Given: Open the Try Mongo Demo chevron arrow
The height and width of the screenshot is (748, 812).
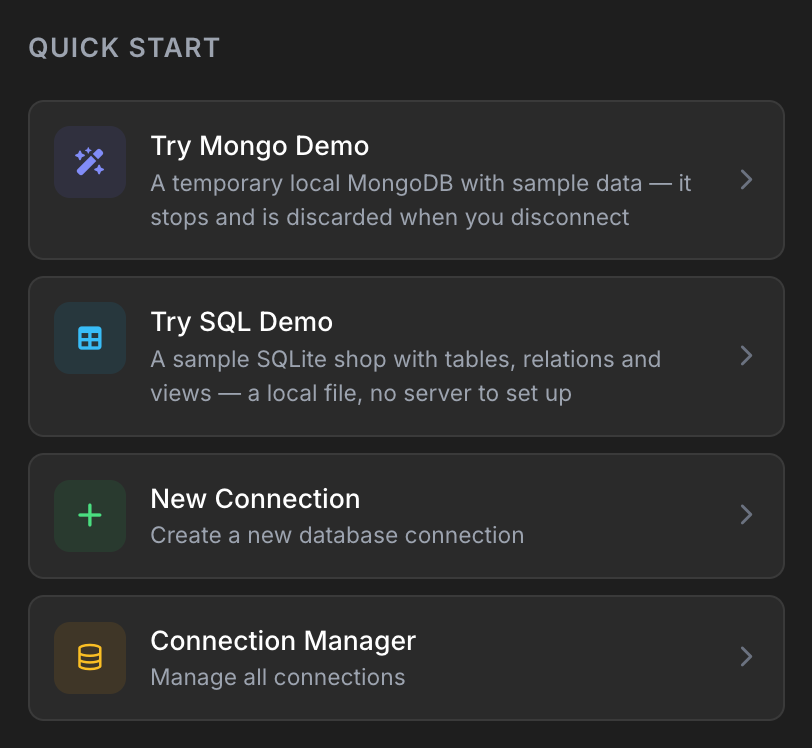Looking at the screenshot, I should click(746, 180).
